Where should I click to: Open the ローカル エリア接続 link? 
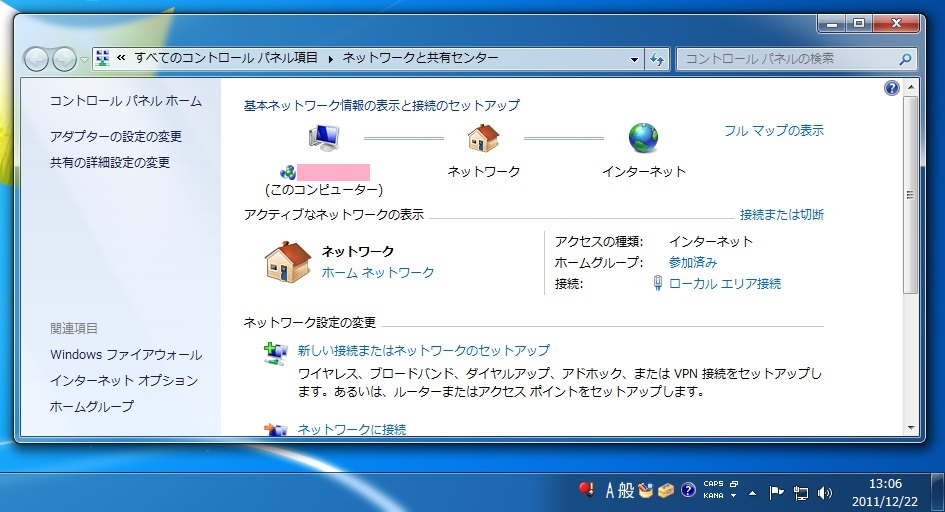pyautogui.click(x=724, y=284)
